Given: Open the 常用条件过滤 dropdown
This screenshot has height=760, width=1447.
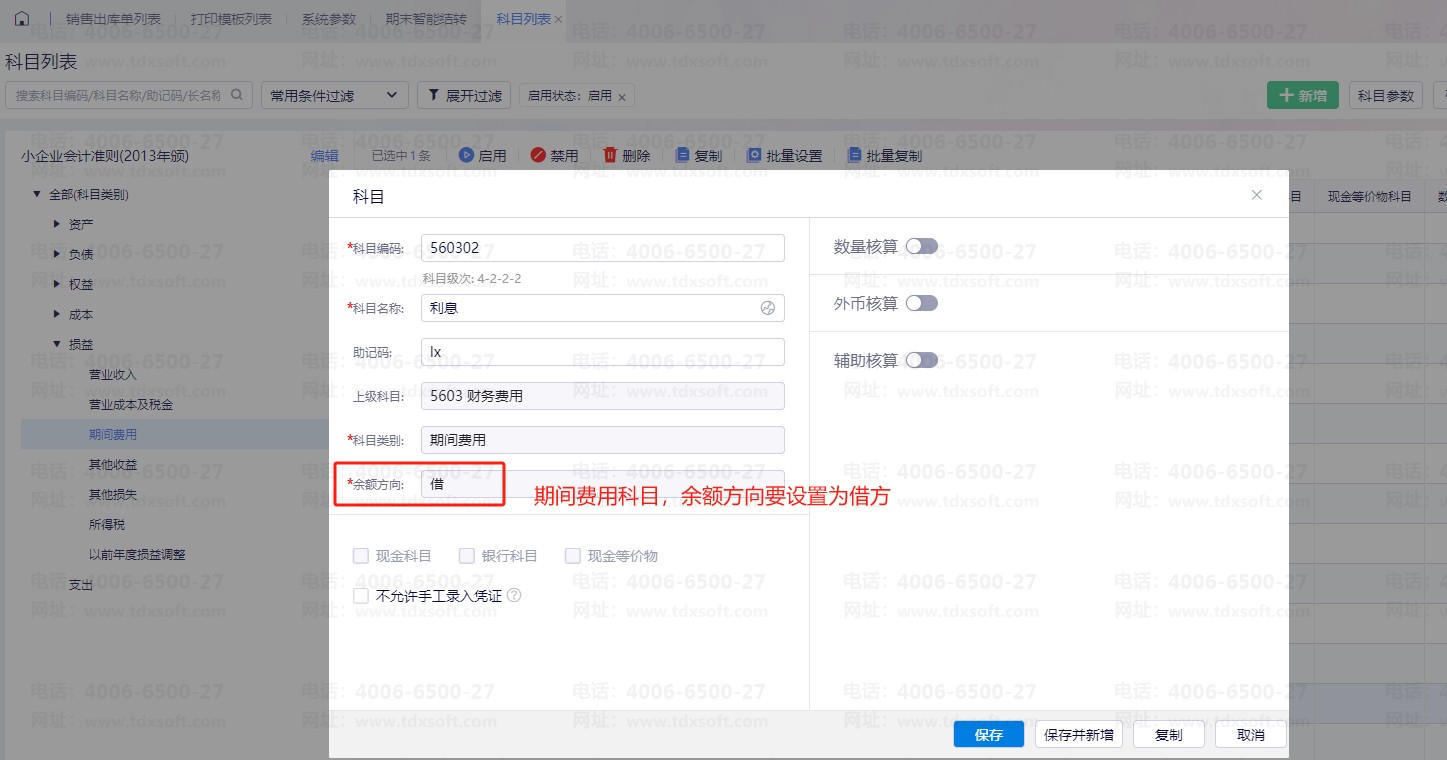Looking at the screenshot, I should (x=335, y=96).
